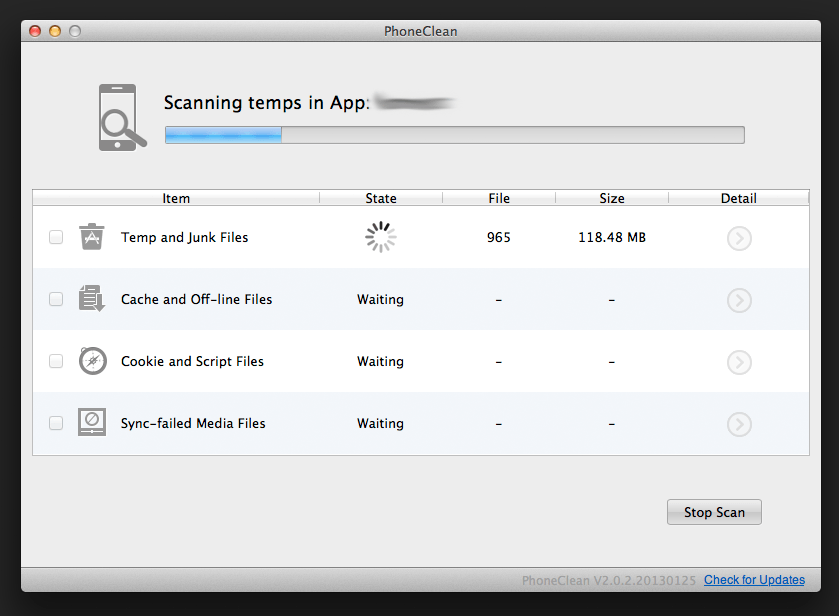The width and height of the screenshot is (839, 616).
Task: Click the Scanning temps in App status text
Action: (x=266, y=102)
